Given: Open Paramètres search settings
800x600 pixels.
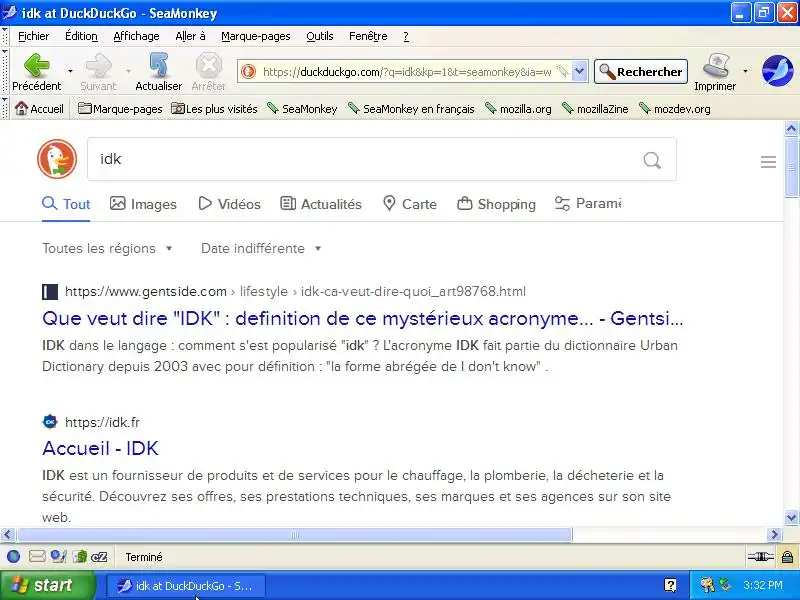Looking at the screenshot, I should pos(588,204).
